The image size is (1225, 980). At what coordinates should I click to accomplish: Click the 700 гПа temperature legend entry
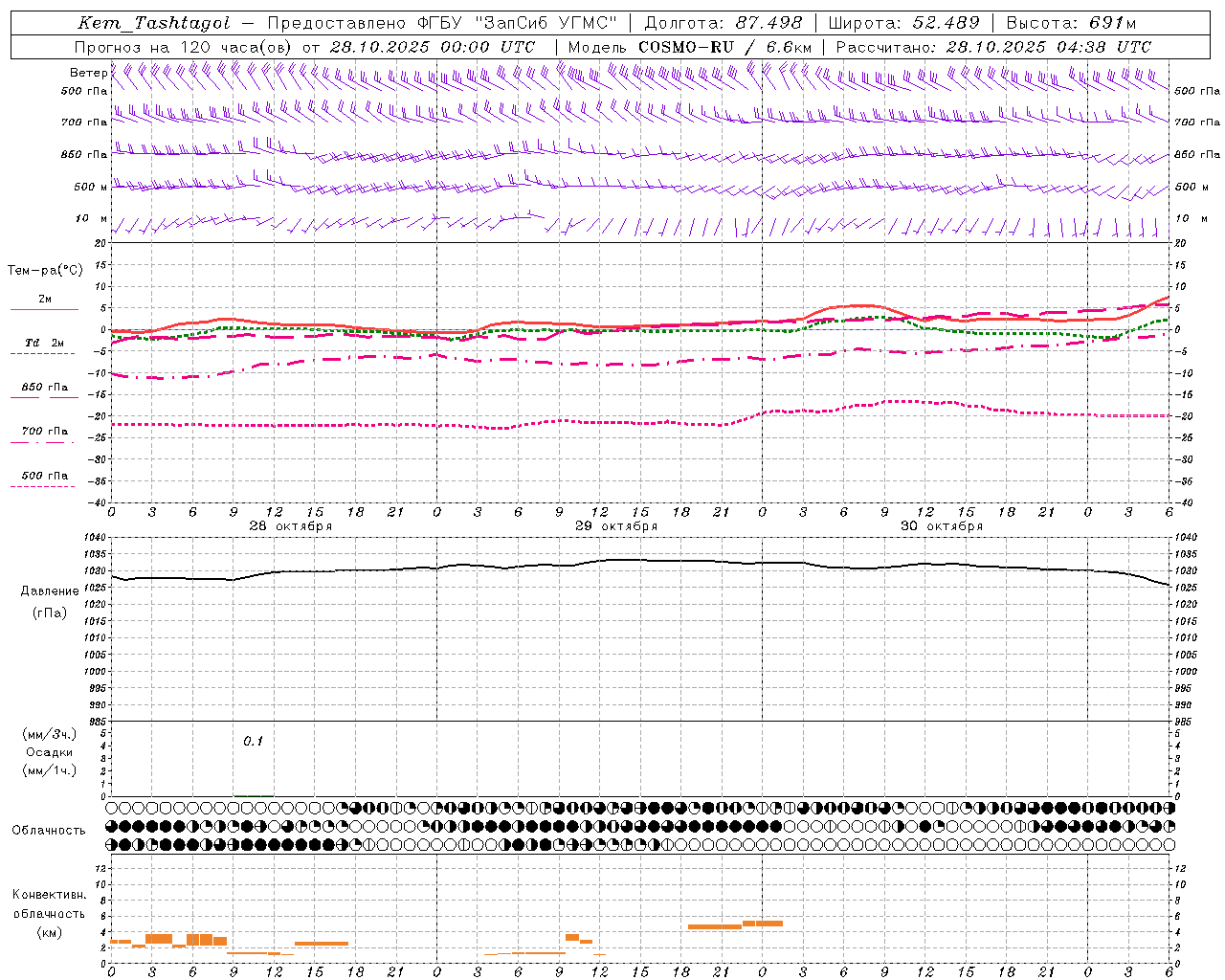(44, 431)
